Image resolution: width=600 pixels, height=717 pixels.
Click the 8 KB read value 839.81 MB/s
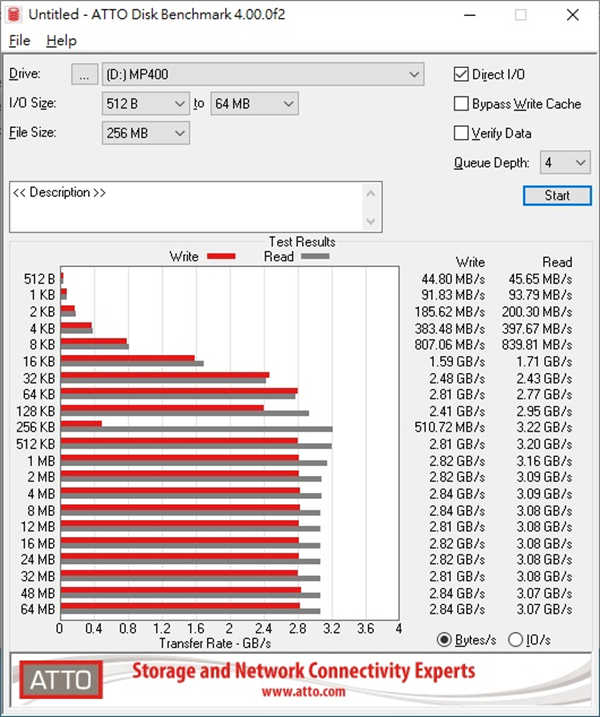point(537,345)
